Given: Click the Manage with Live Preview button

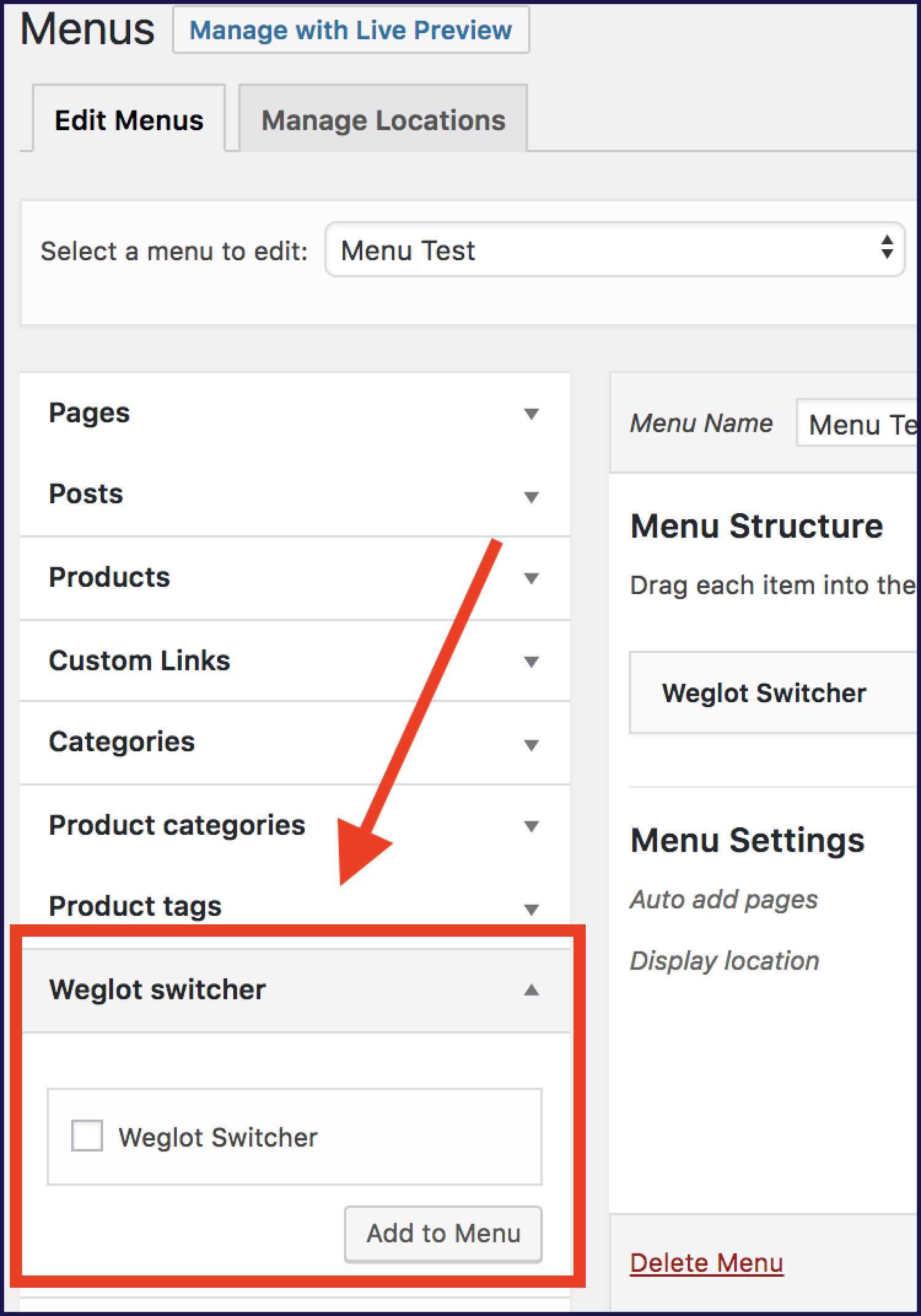Looking at the screenshot, I should (351, 30).
